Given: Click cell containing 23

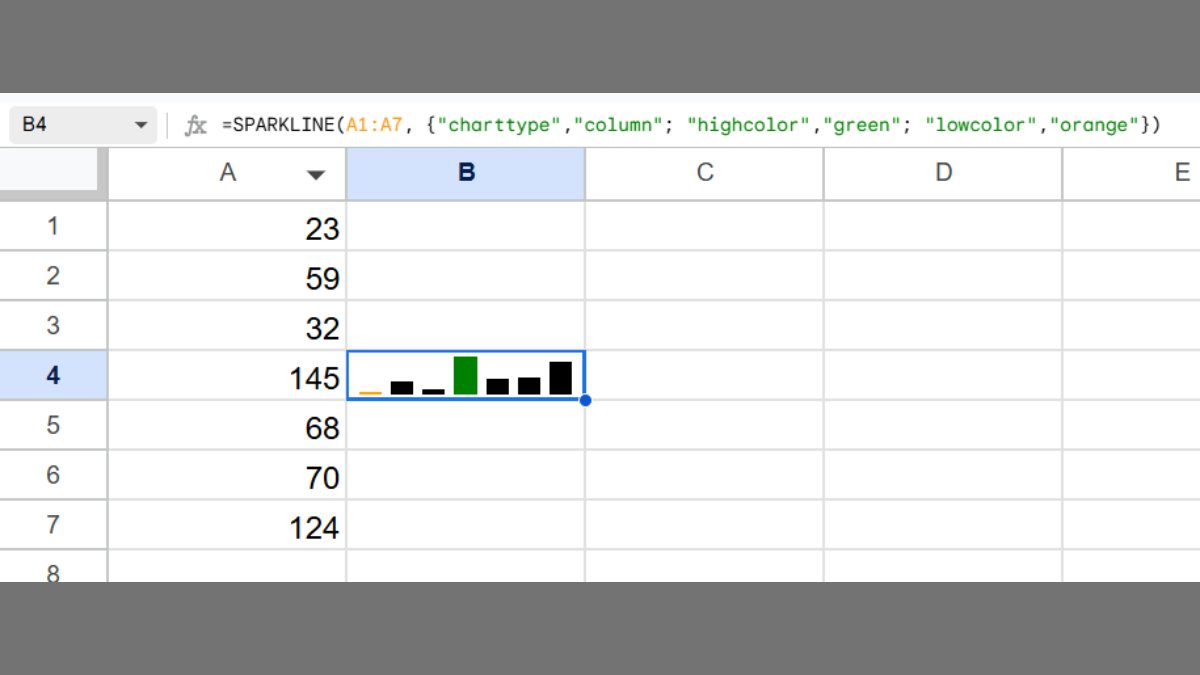Looking at the screenshot, I should 227,226.
